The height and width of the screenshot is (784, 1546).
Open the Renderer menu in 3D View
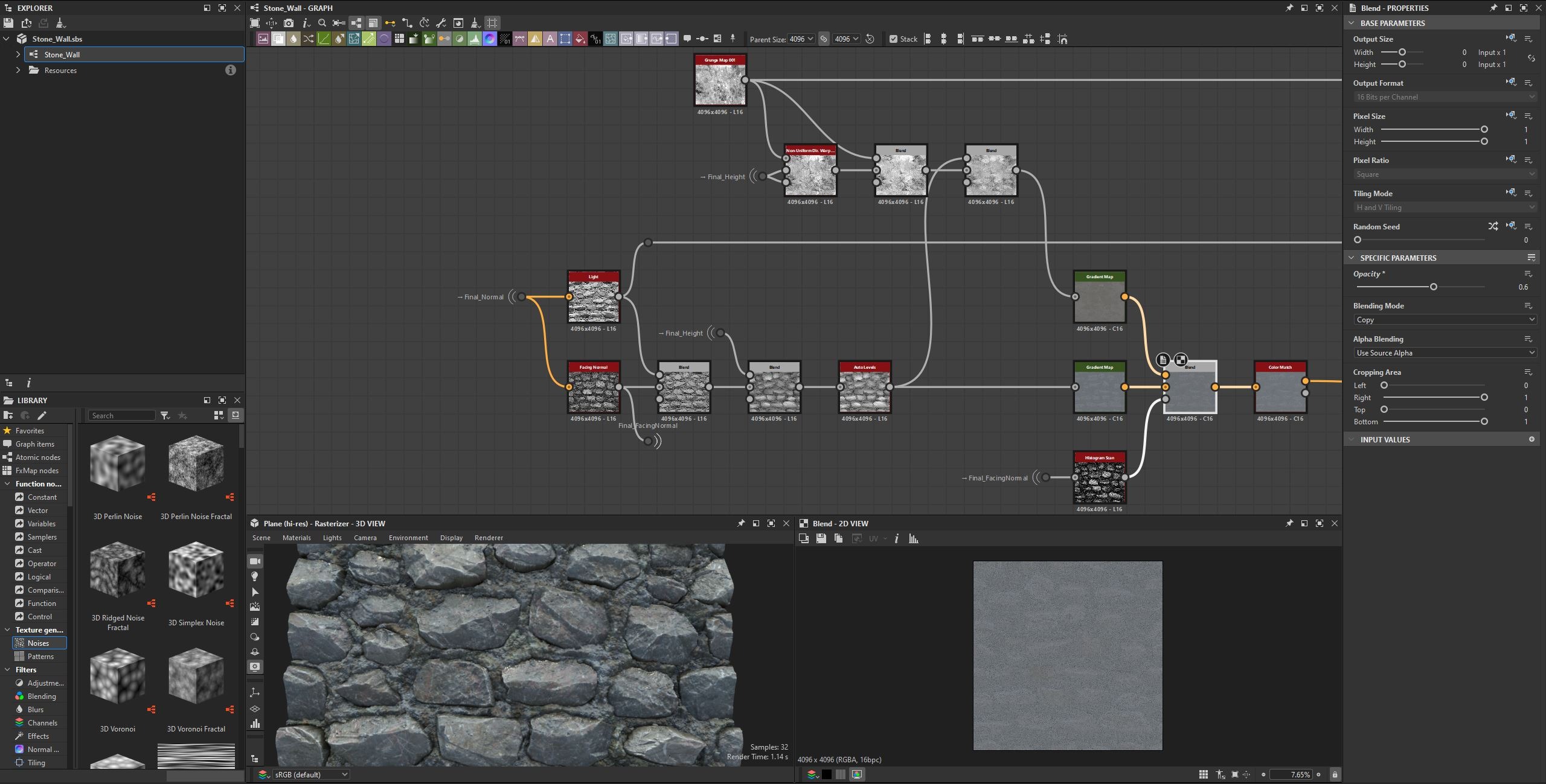coord(489,538)
